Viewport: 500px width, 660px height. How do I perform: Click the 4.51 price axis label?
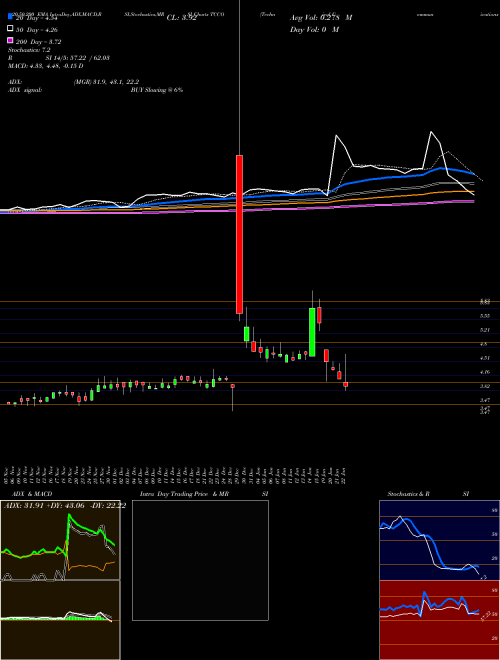(x=485, y=358)
